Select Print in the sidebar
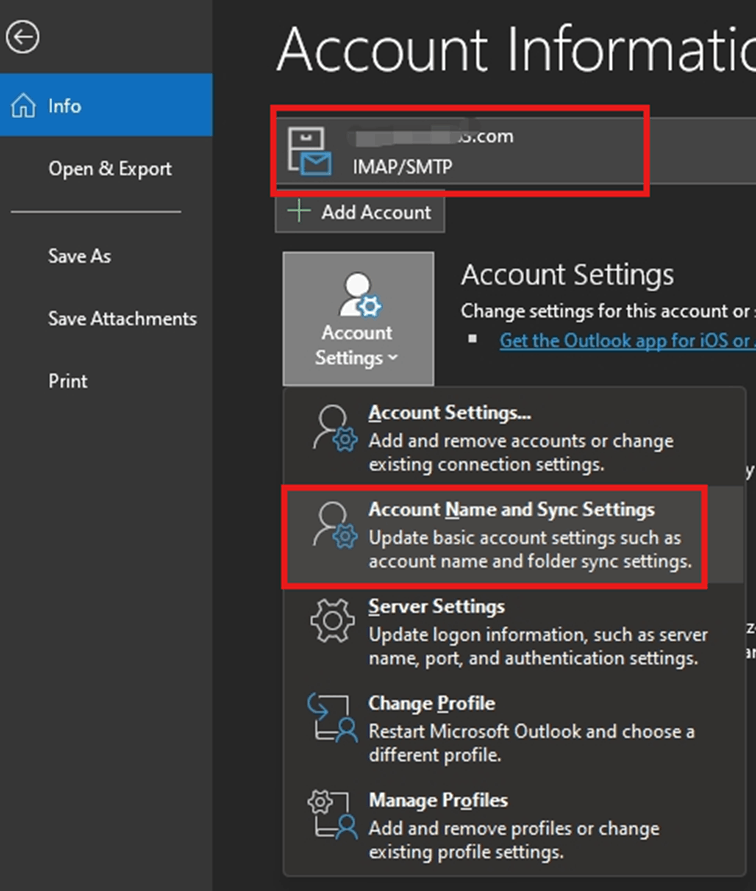The height and width of the screenshot is (891, 756). click(68, 381)
